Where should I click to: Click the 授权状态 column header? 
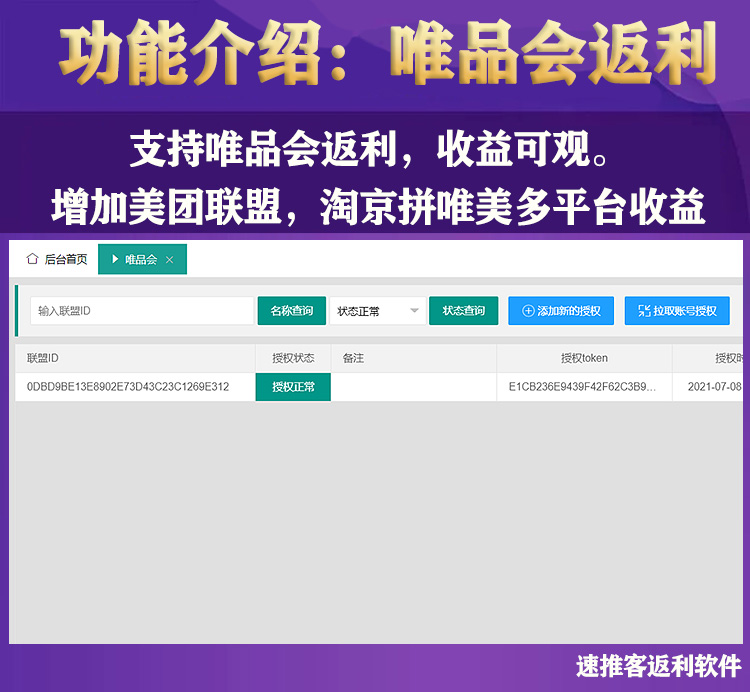pos(293,358)
